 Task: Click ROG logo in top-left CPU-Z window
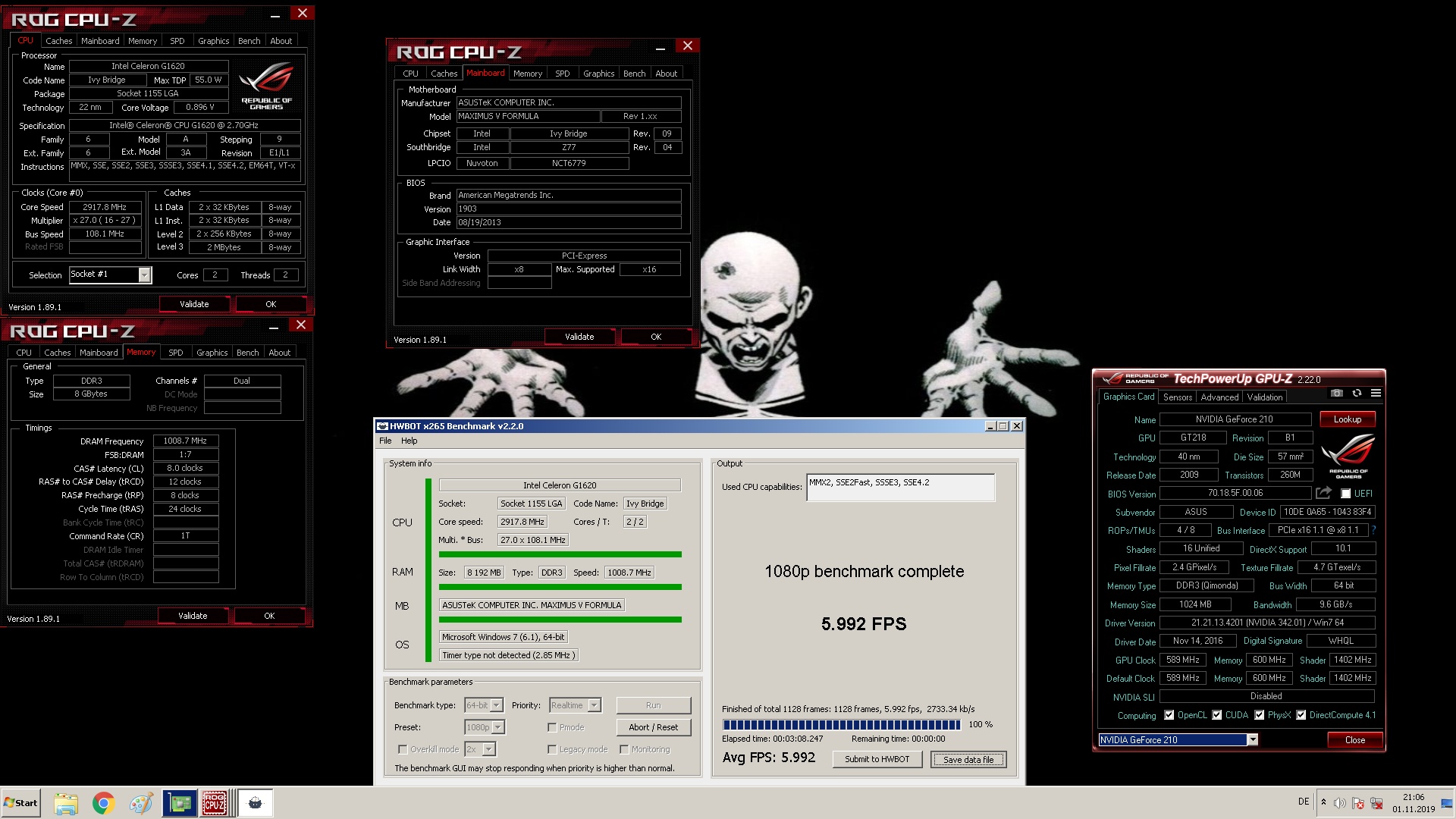[x=266, y=87]
